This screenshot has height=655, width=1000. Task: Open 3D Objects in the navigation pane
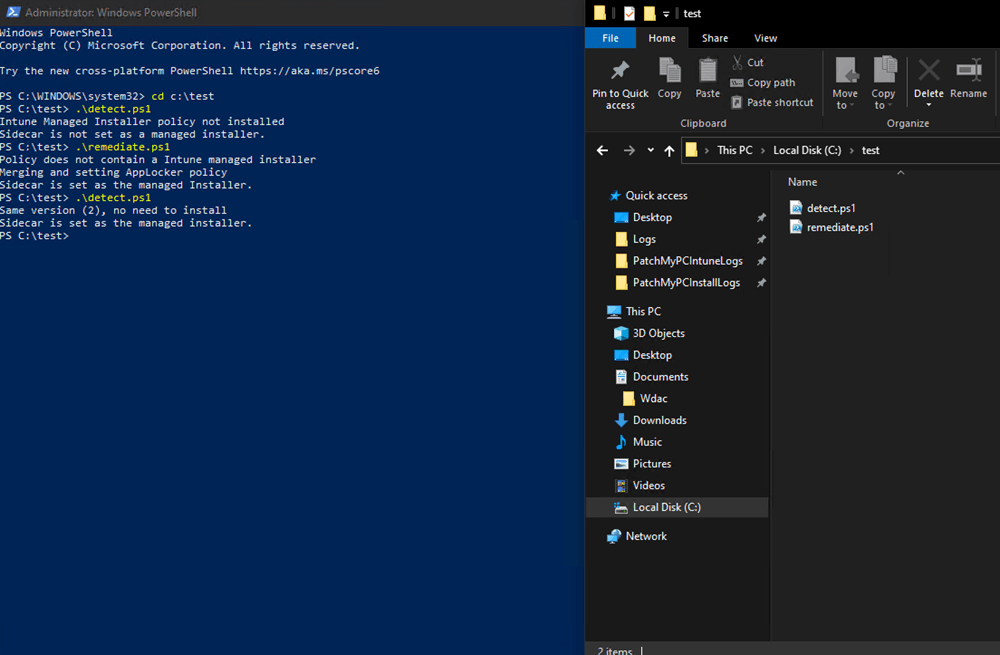659,333
